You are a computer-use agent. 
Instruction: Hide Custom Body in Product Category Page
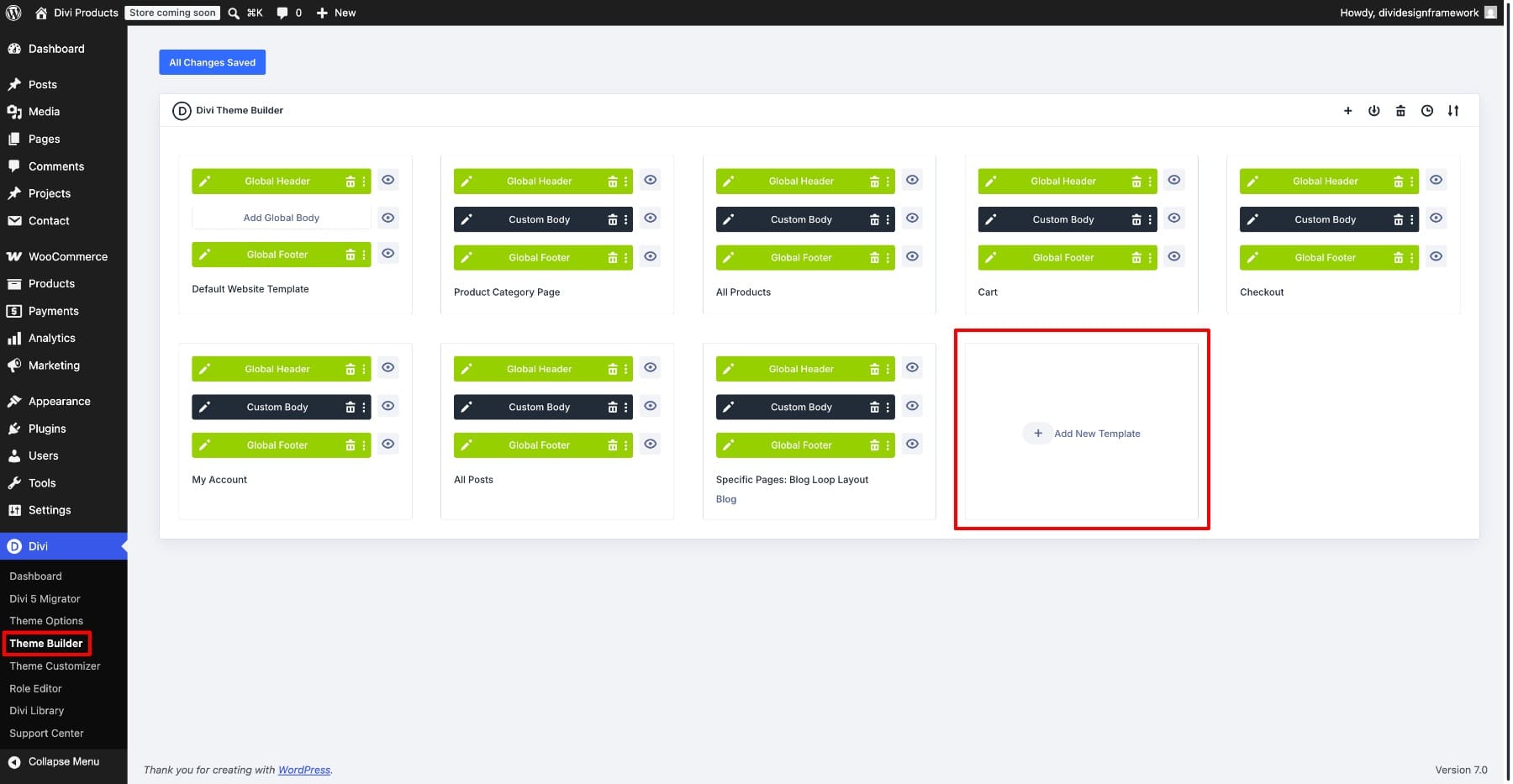coord(651,218)
